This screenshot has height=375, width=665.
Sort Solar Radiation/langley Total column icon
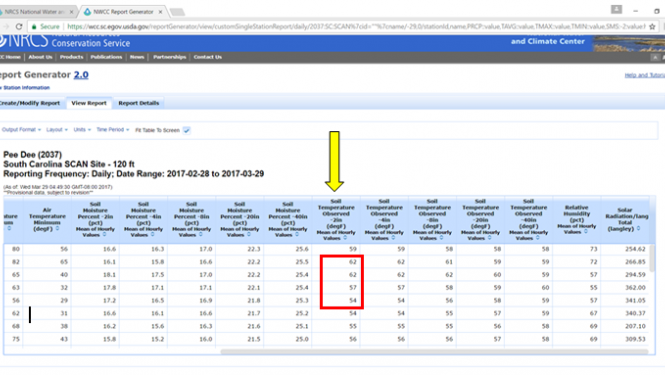click(638, 229)
